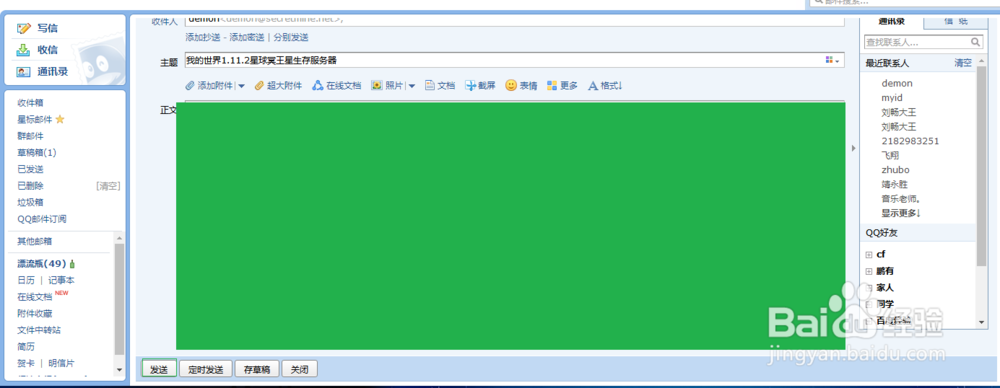Clear recent contacts with 清空 link

(963, 63)
